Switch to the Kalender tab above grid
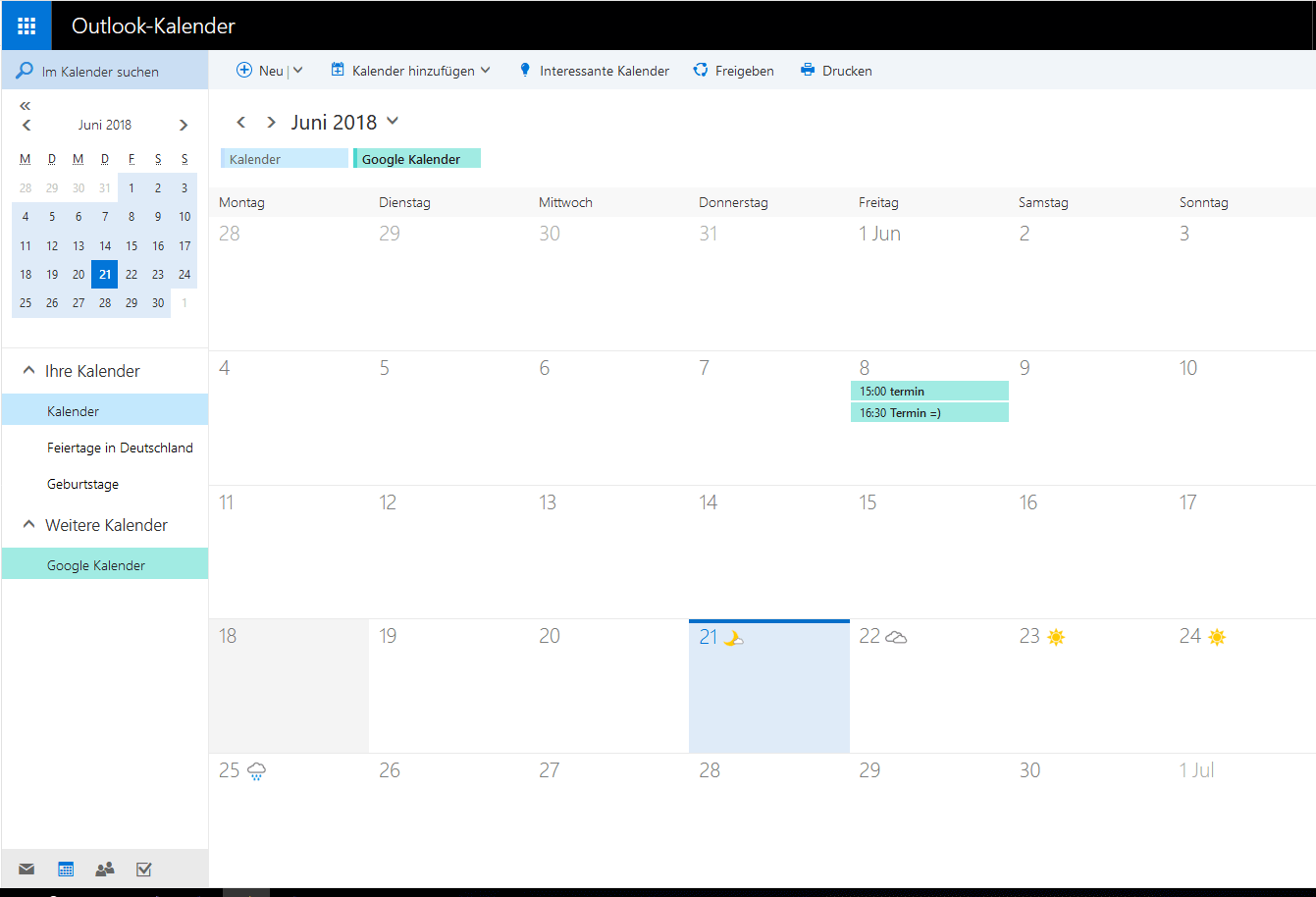The width and height of the screenshot is (1316, 897). click(285, 158)
